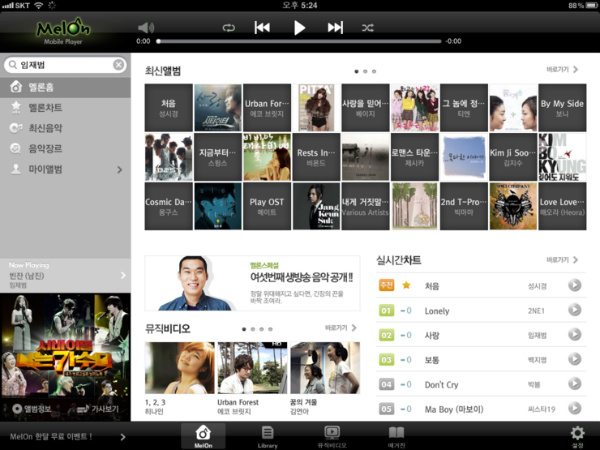Open 바로가기 link for 뮤직비디오

(341, 328)
